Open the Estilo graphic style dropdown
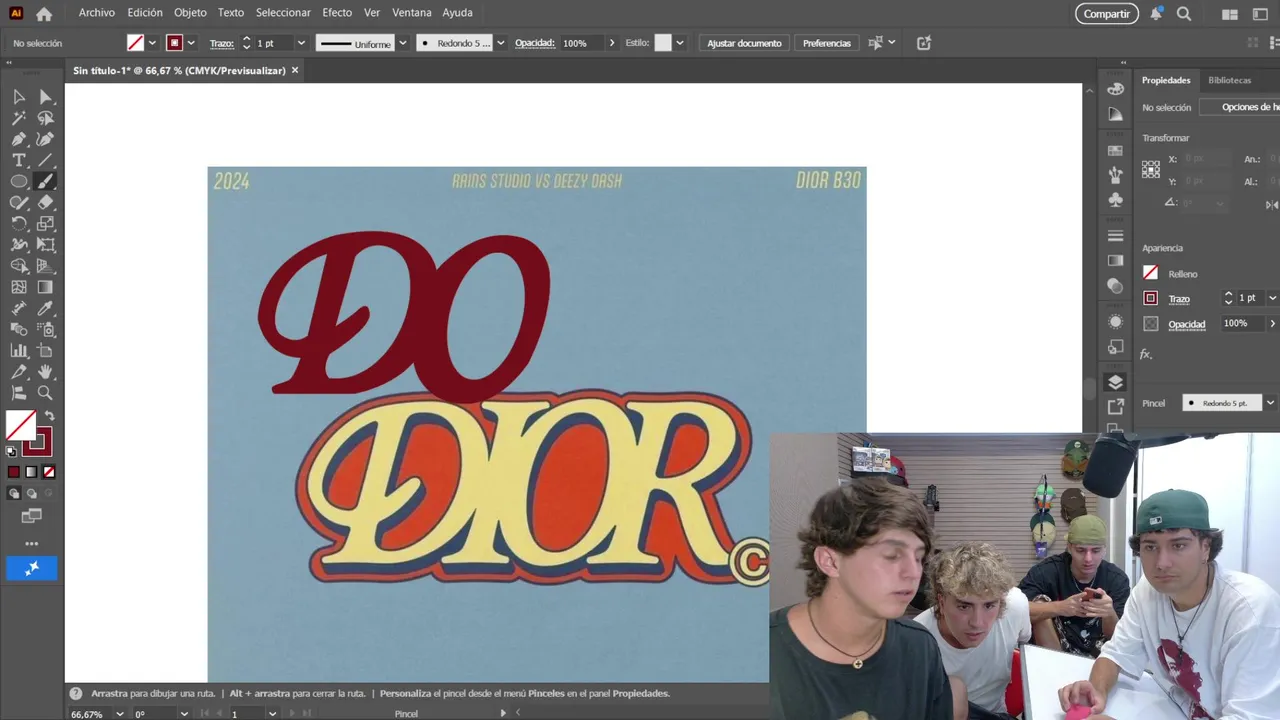 [680, 43]
